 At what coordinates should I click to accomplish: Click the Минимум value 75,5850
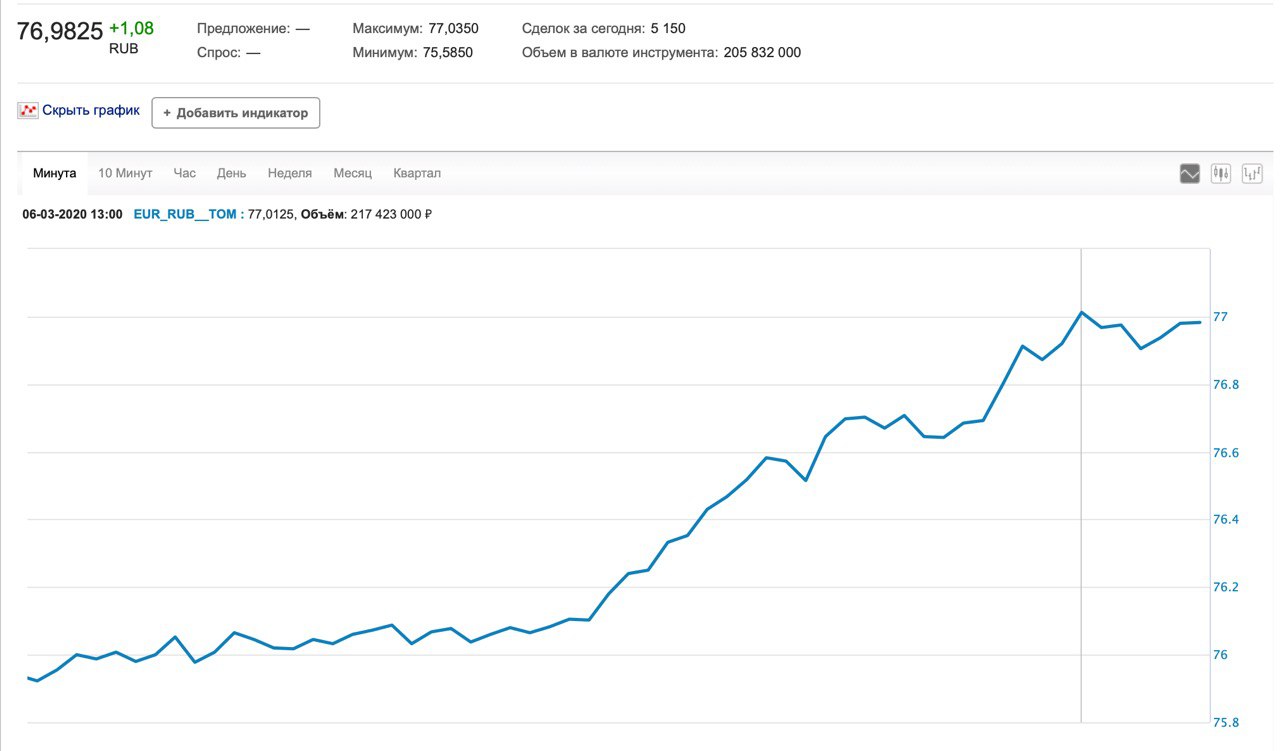point(447,52)
